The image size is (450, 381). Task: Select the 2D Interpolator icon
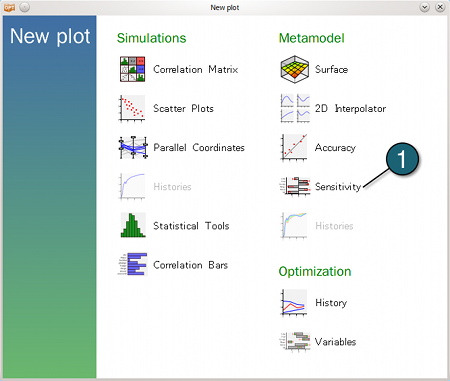click(x=295, y=108)
